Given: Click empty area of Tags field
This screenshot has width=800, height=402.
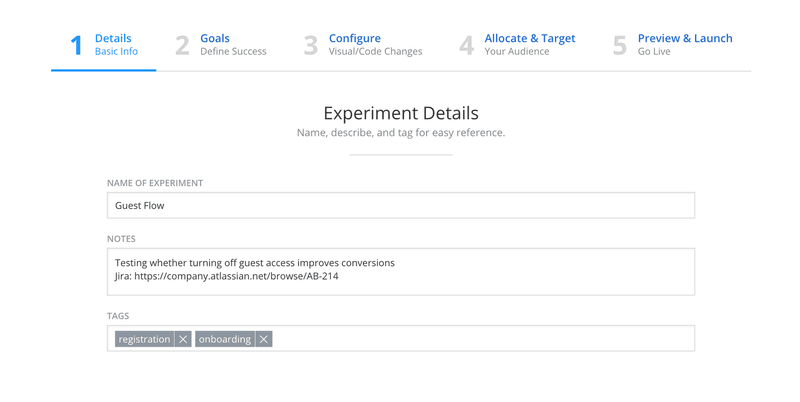Looking at the screenshot, I should 480,339.
